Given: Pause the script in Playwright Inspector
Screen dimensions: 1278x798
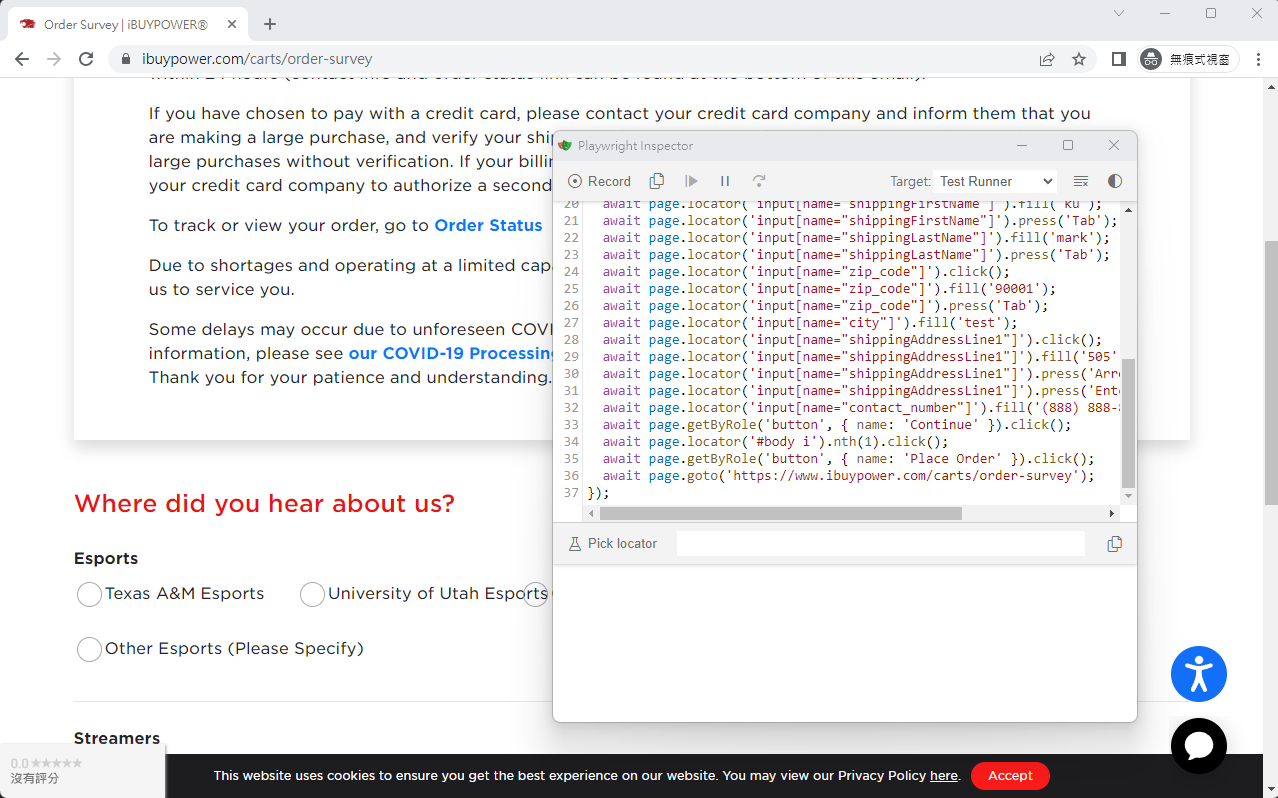Looking at the screenshot, I should [725, 181].
